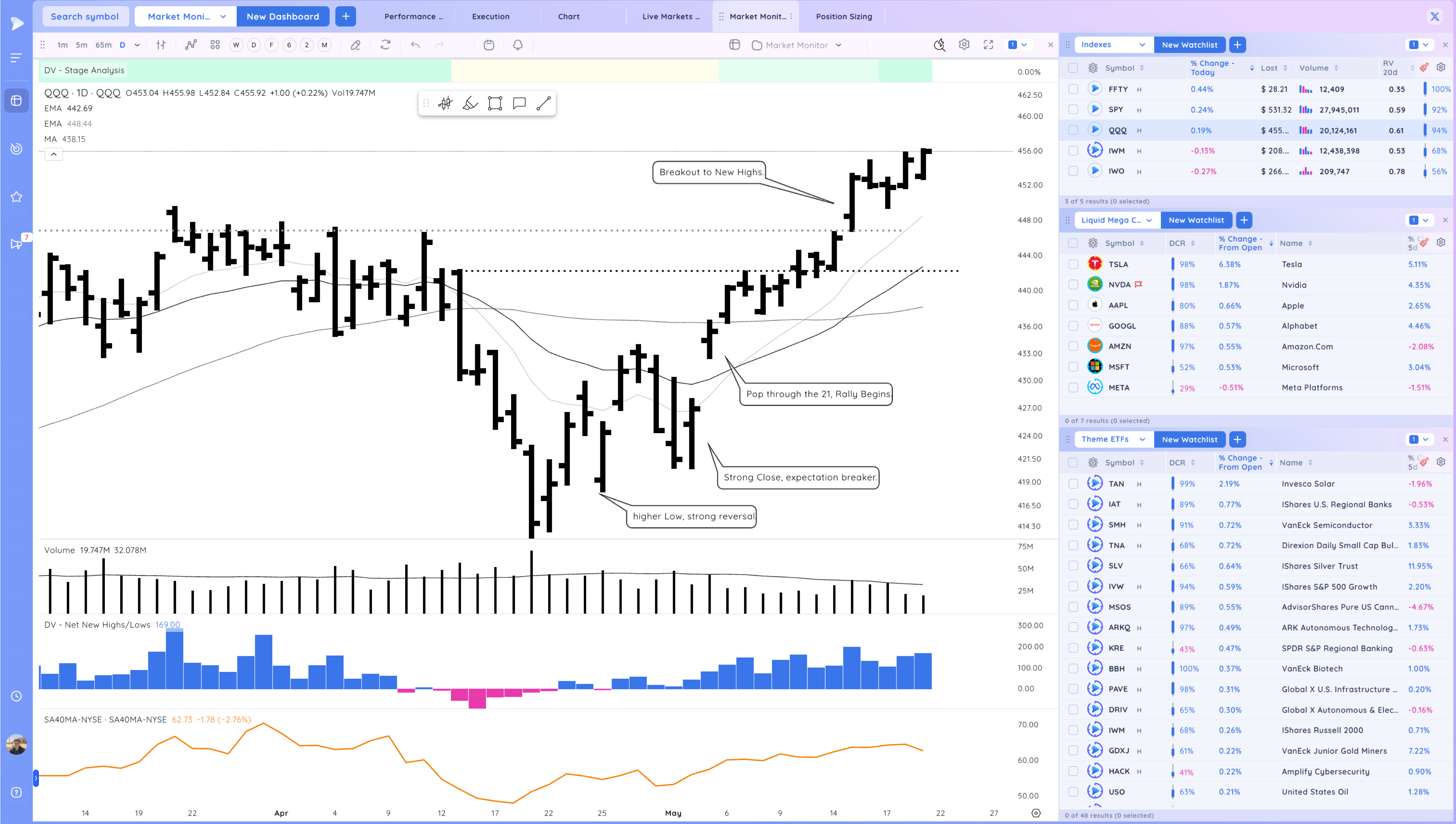Image resolution: width=1456 pixels, height=824 pixels.
Task: Open the timeframe dropdown arrow after D
Action: click(x=137, y=45)
